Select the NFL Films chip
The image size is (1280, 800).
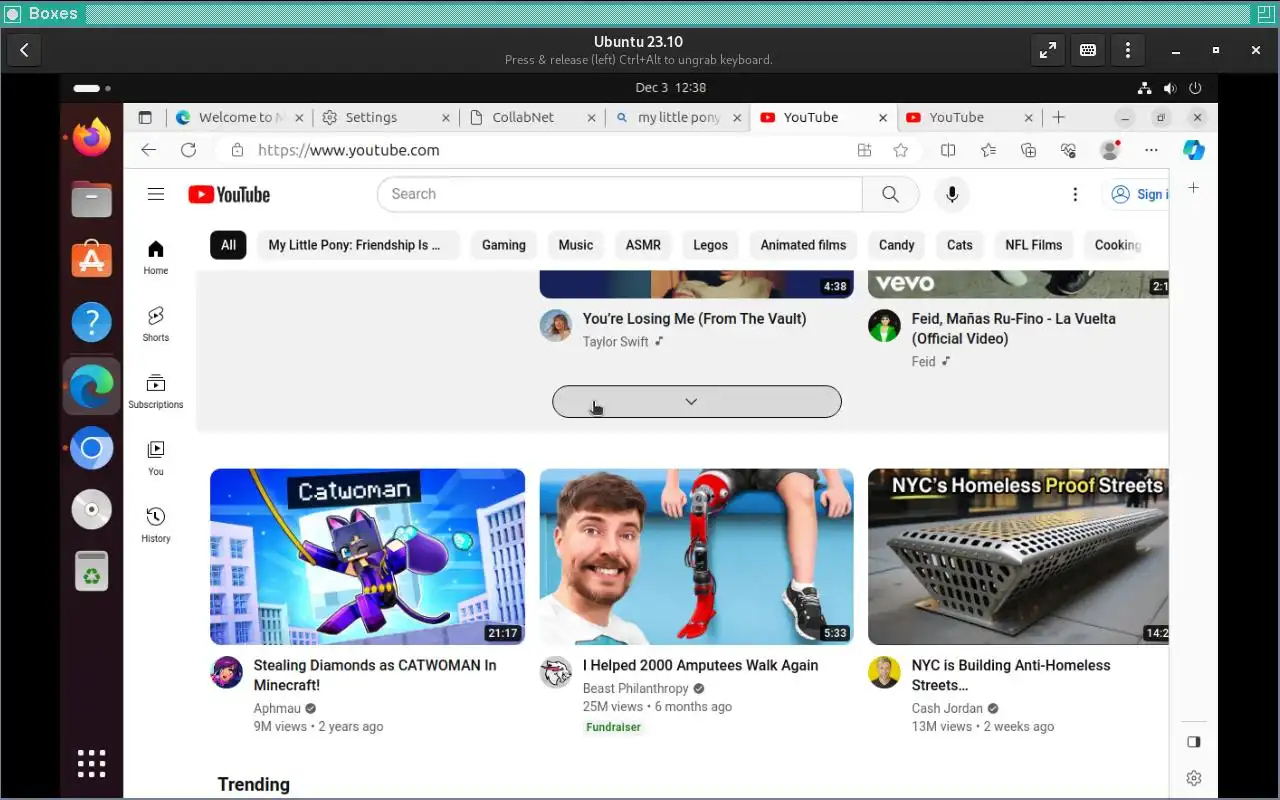[1034, 245]
